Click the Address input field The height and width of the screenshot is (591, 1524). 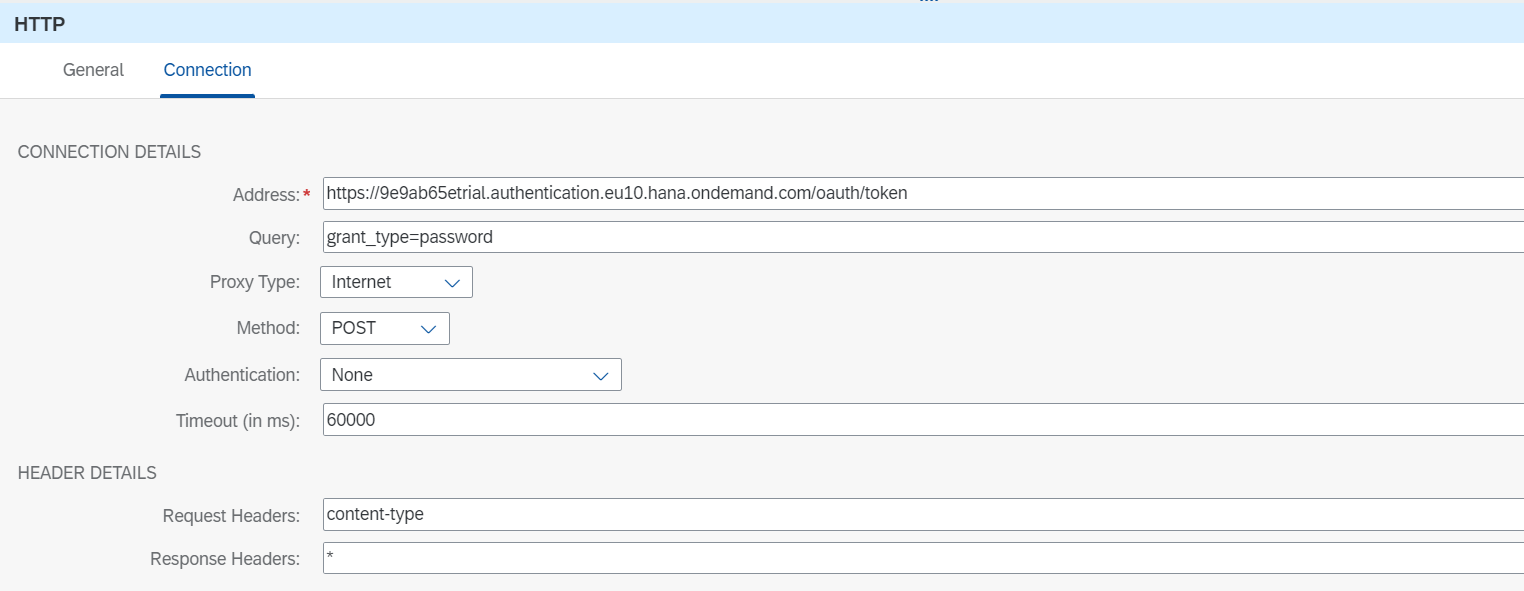923,193
